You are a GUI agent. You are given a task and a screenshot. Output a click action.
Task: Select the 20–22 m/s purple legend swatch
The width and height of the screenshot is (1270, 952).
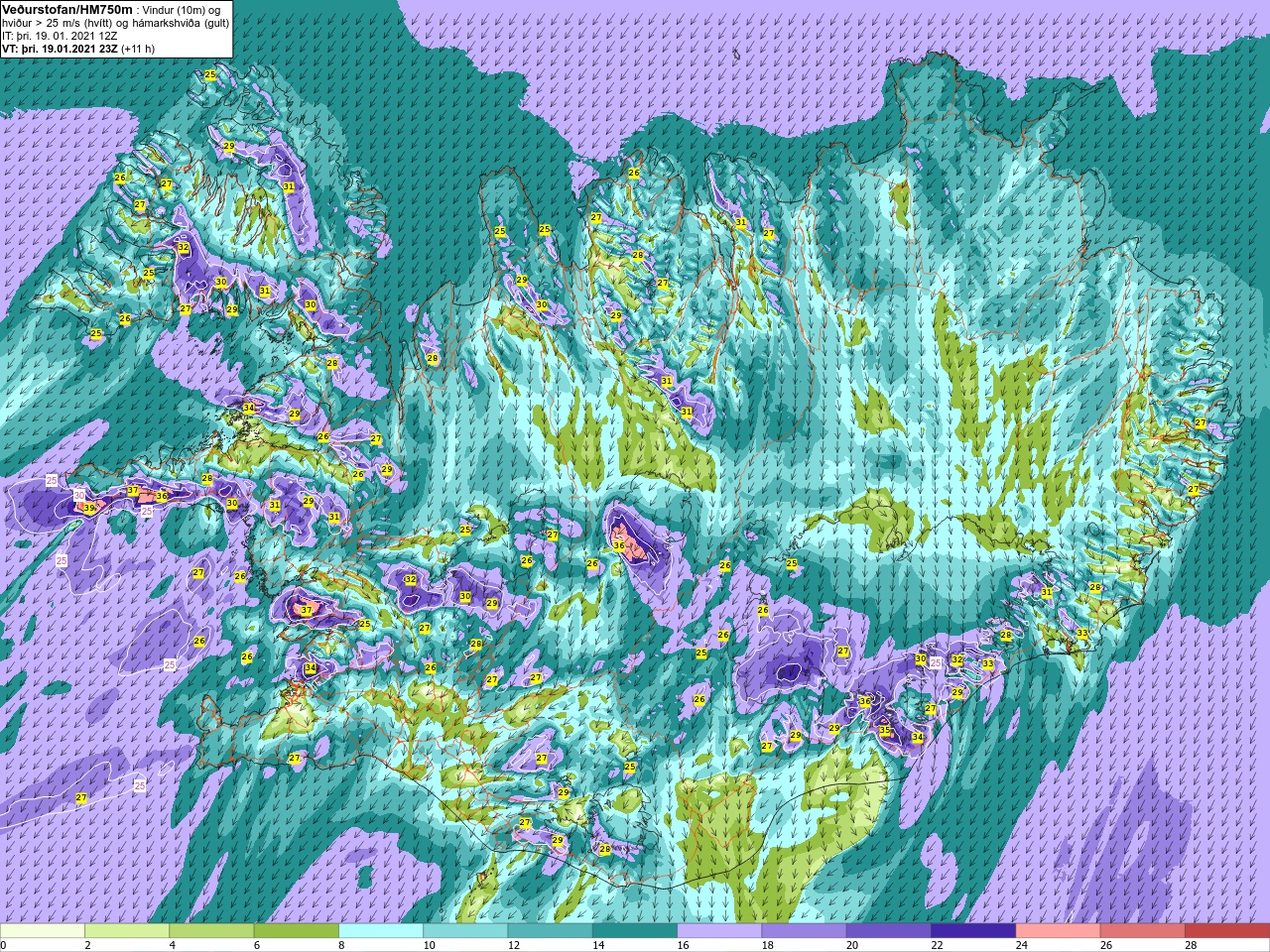click(889, 931)
